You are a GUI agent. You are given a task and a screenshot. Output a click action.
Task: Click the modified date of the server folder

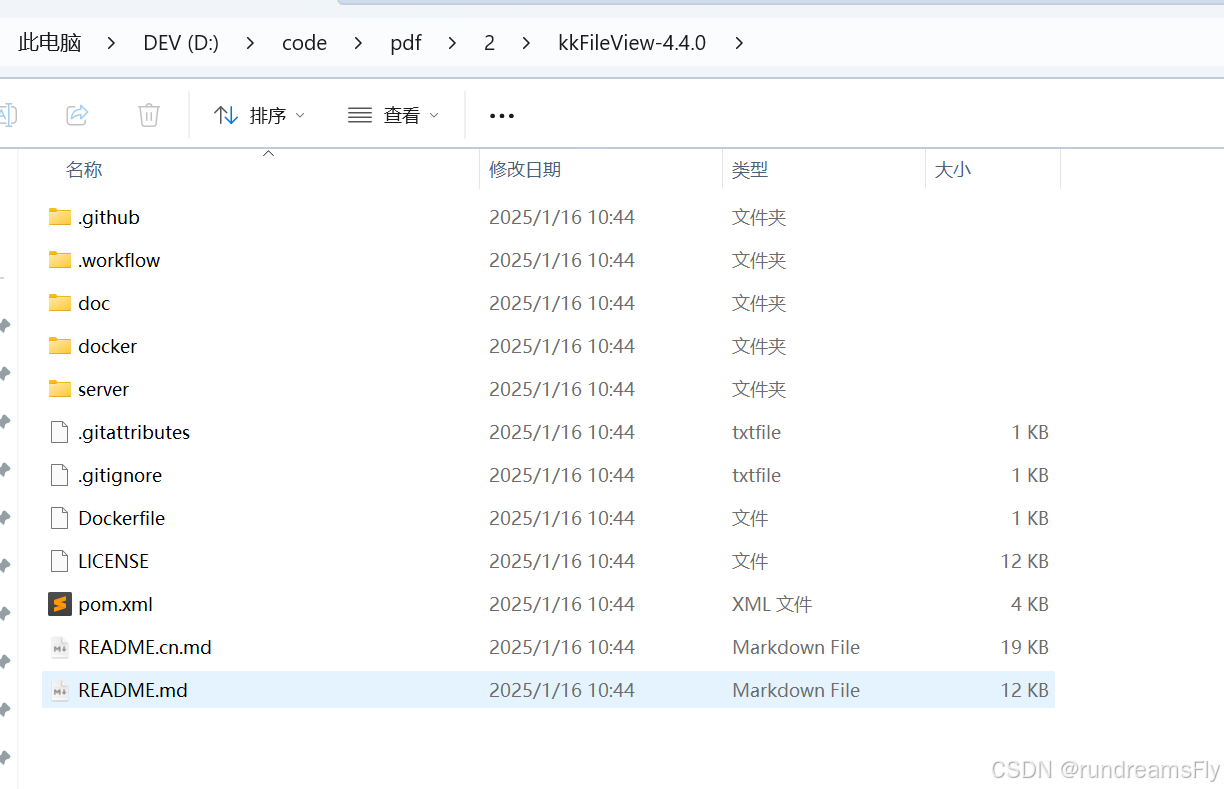click(x=562, y=389)
